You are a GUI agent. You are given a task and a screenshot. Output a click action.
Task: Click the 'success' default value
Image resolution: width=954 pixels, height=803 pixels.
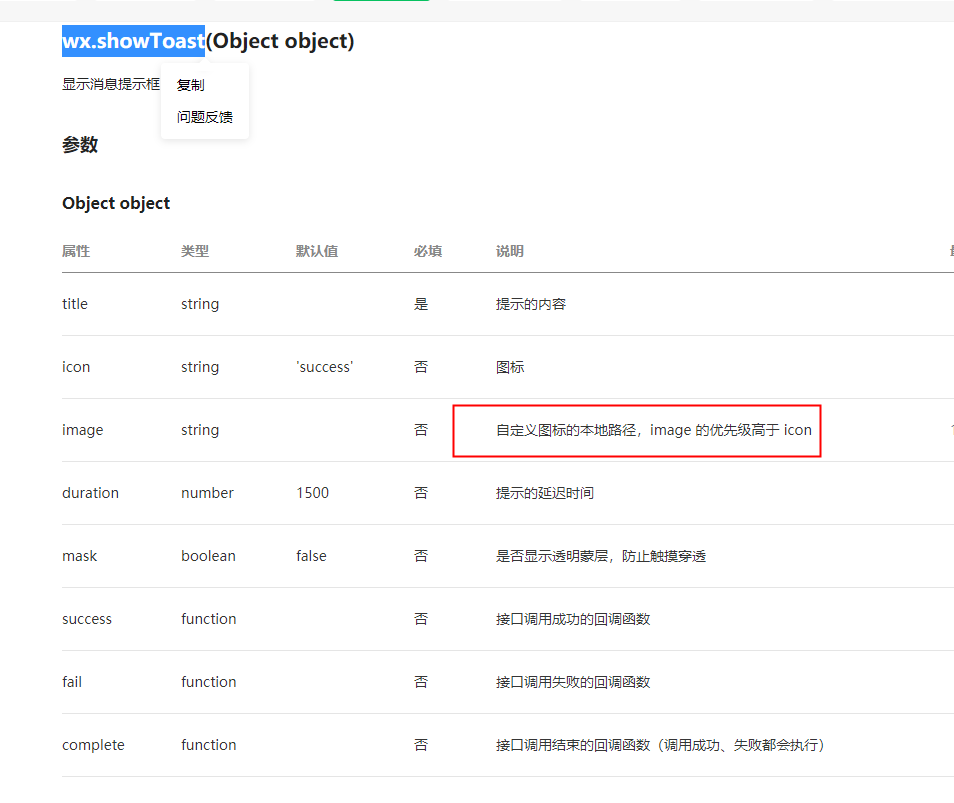click(325, 367)
